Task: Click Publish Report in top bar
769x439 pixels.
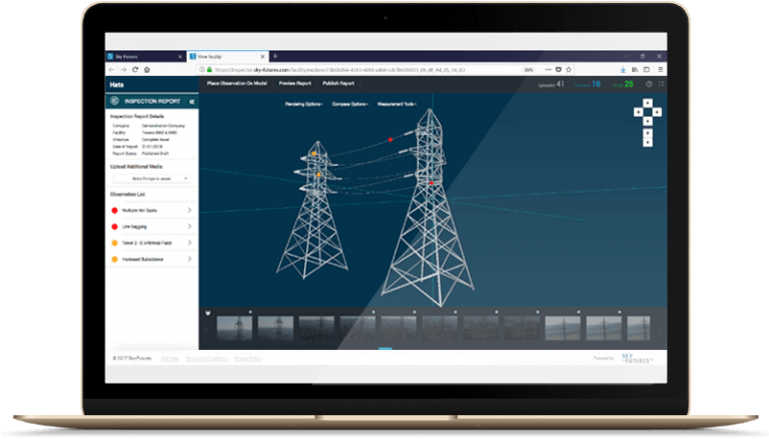Action: coord(338,83)
